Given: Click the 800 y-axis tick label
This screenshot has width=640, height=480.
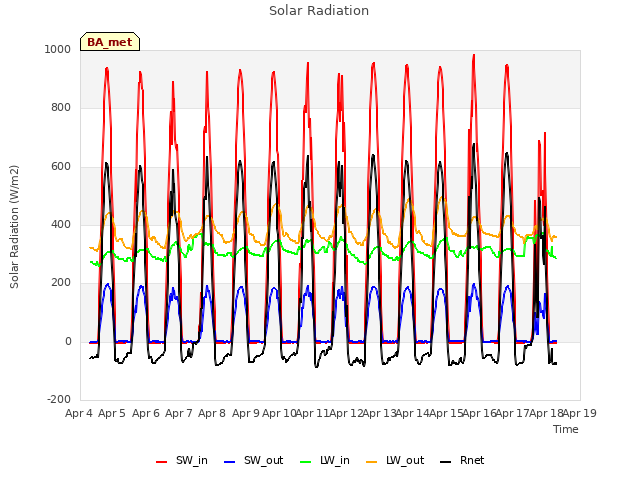Looking at the screenshot, I should pyautogui.click(x=61, y=107).
